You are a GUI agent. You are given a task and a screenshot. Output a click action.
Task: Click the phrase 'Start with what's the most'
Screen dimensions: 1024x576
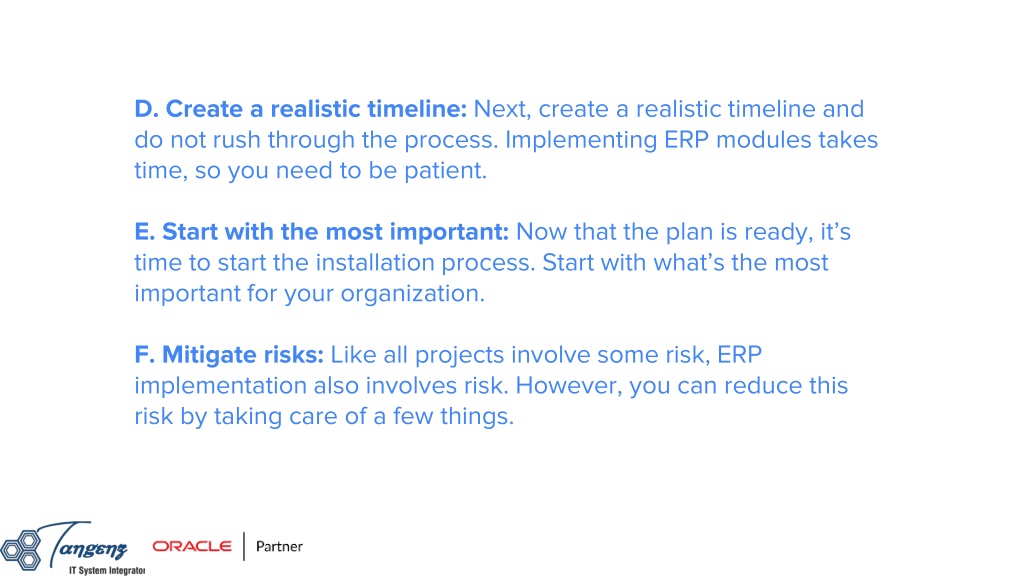click(685, 263)
